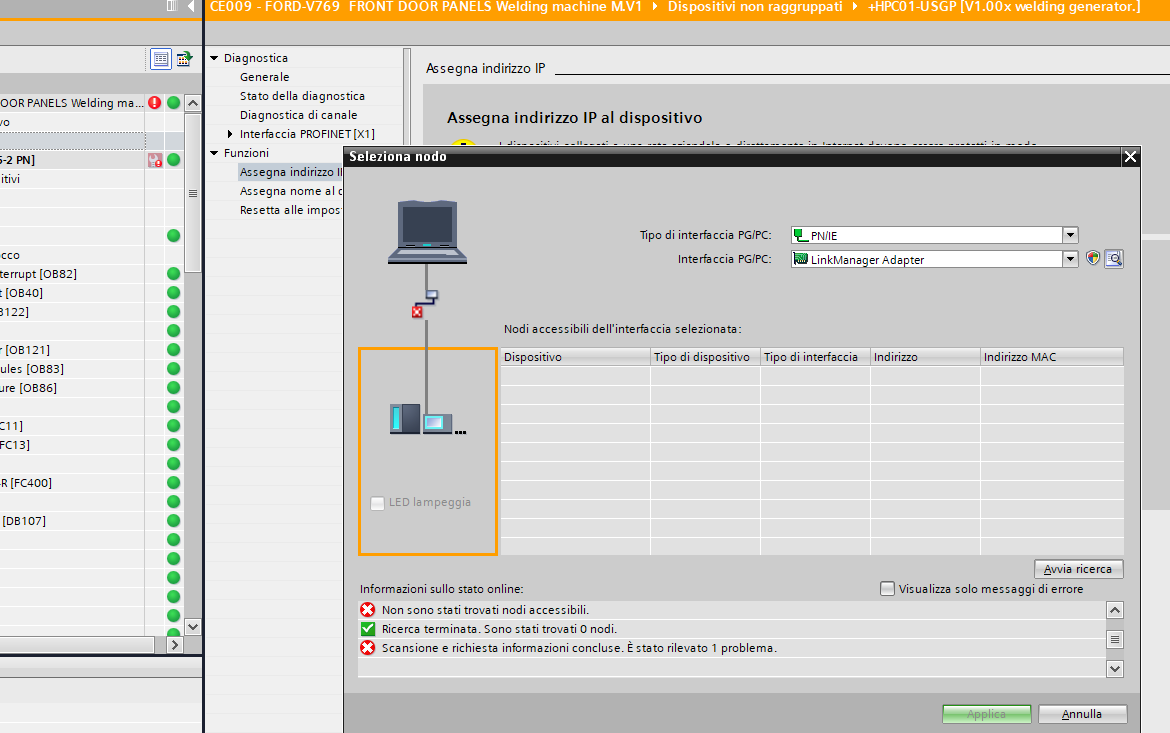Viewport: 1170px width, 733px height.
Task: Open the 'Interfaccia PG/PC' LinkManager Adapter dropdown
Action: pyautogui.click(x=1070, y=259)
